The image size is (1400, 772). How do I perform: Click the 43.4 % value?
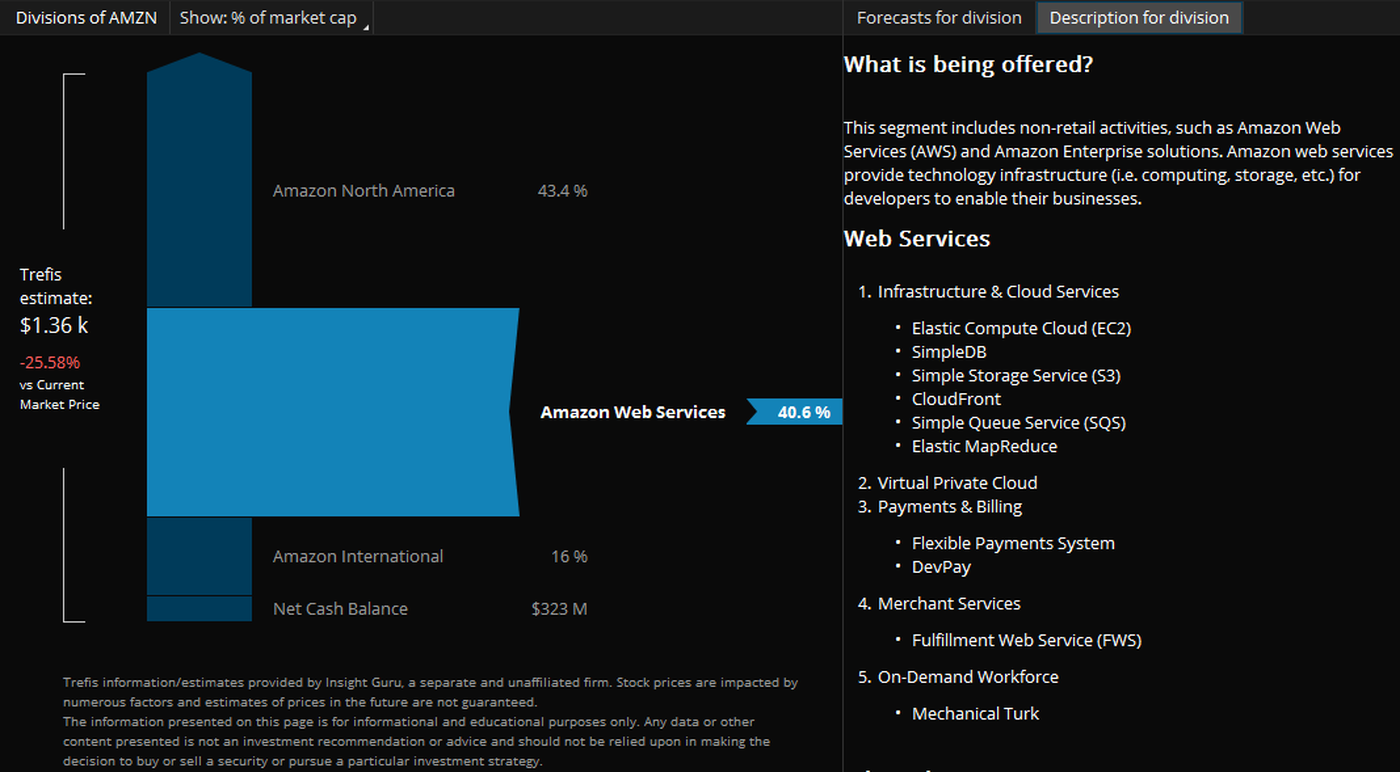point(562,191)
